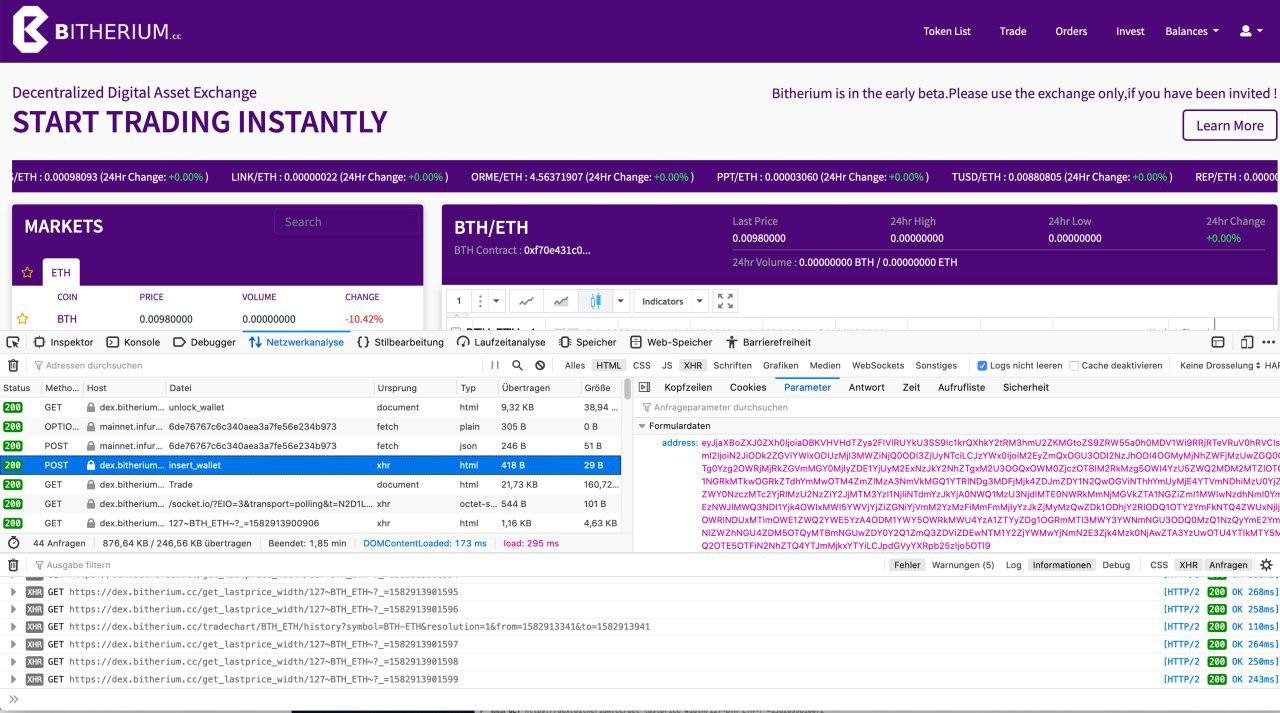The height and width of the screenshot is (713, 1280).
Task: Open the Antwort response tab
Action: 867,387
